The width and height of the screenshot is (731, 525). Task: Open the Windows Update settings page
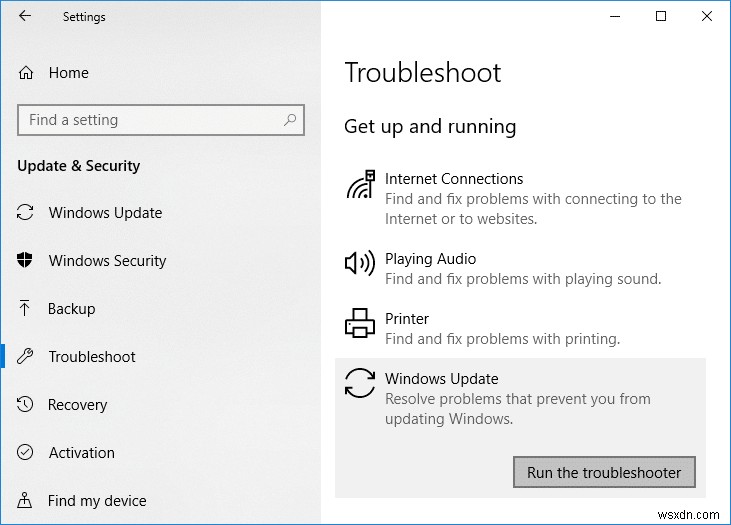[105, 213]
